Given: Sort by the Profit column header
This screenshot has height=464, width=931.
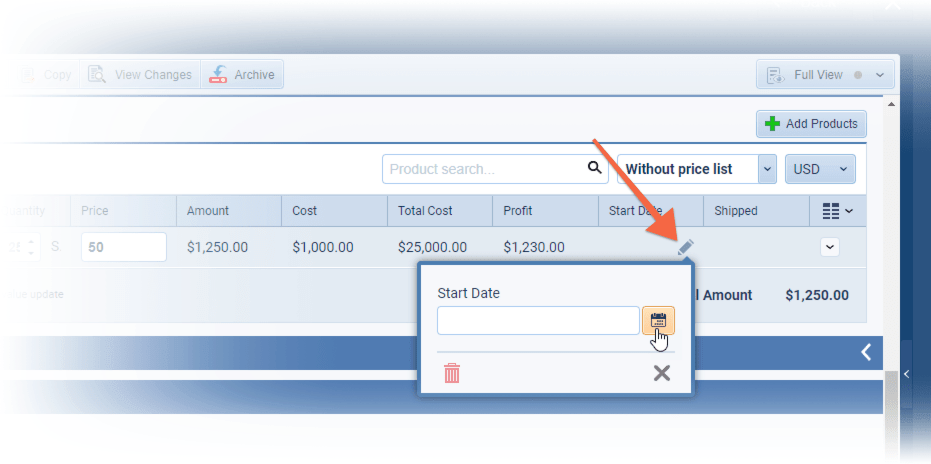Looking at the screenshot, I should tap(518, 211).
